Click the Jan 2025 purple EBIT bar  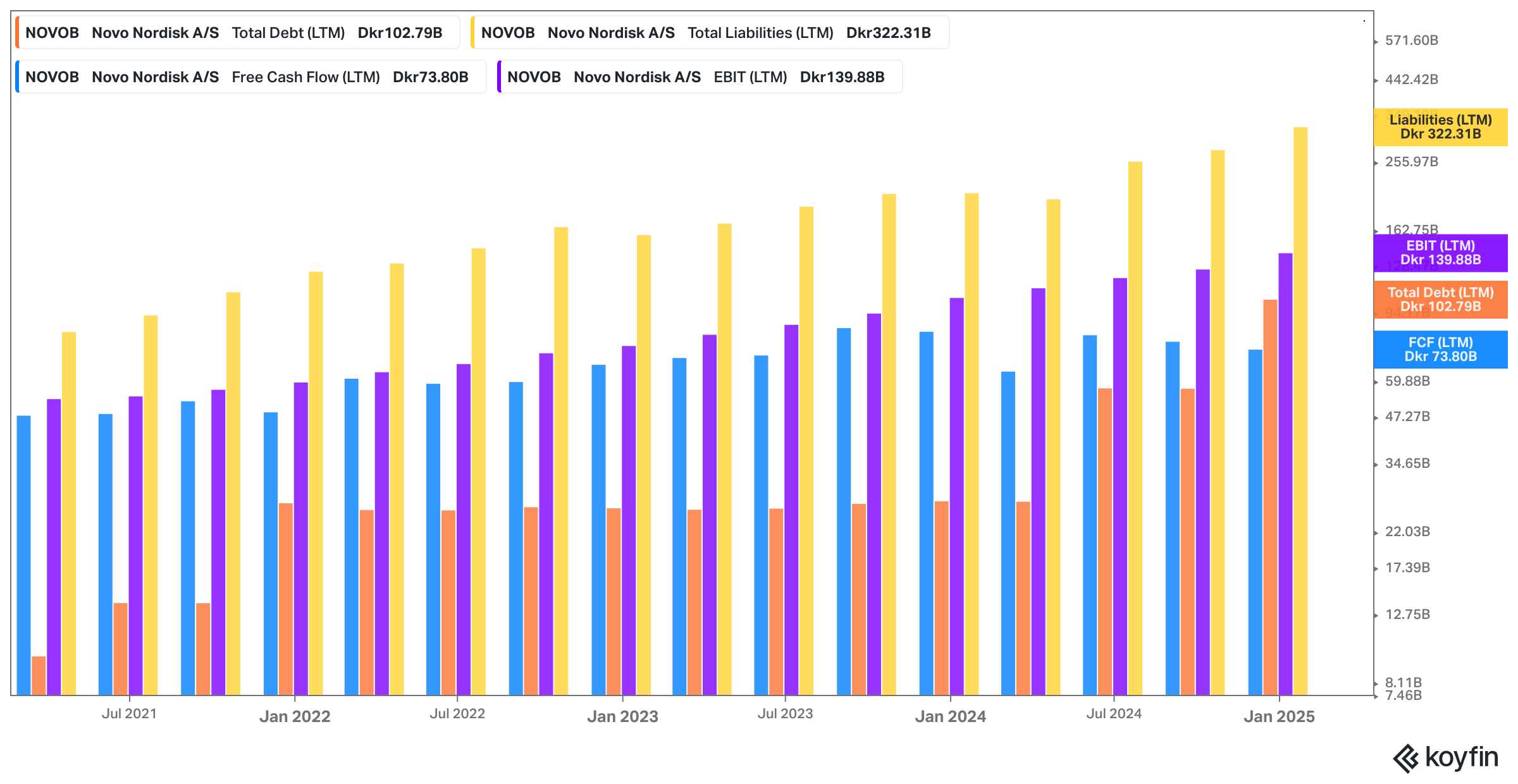1285,474
